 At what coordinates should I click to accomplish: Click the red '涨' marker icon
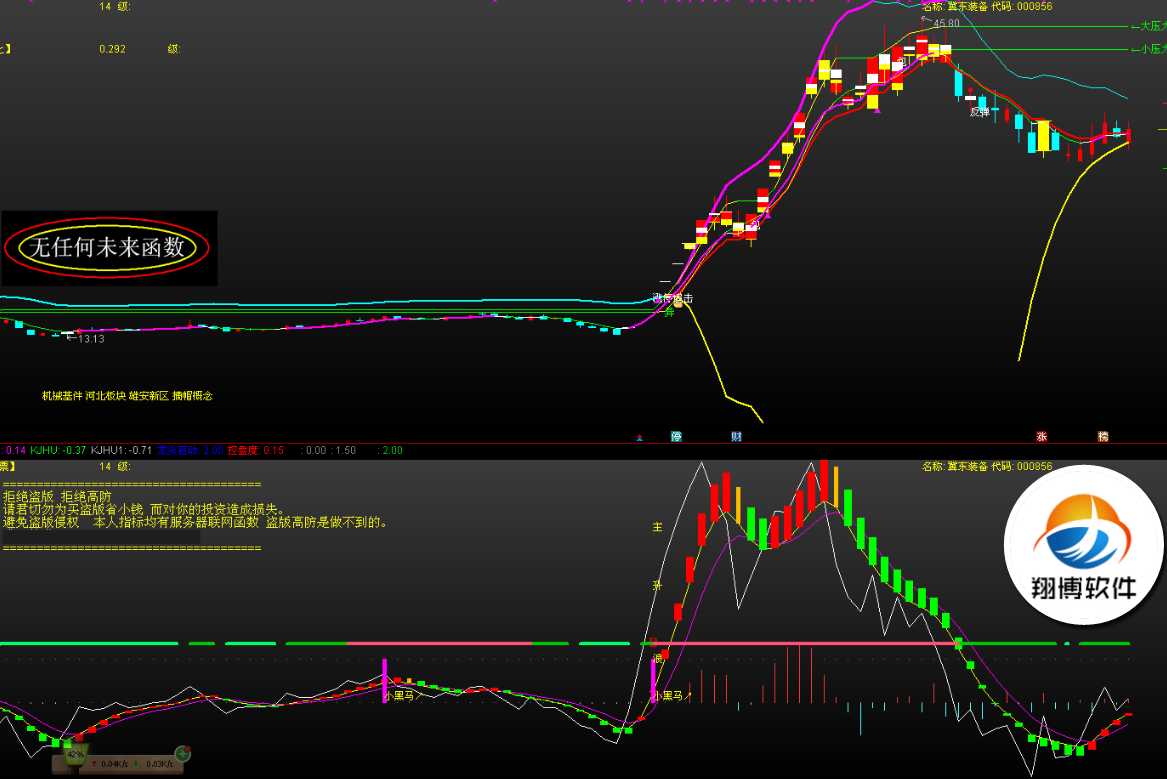point(1042,437)
